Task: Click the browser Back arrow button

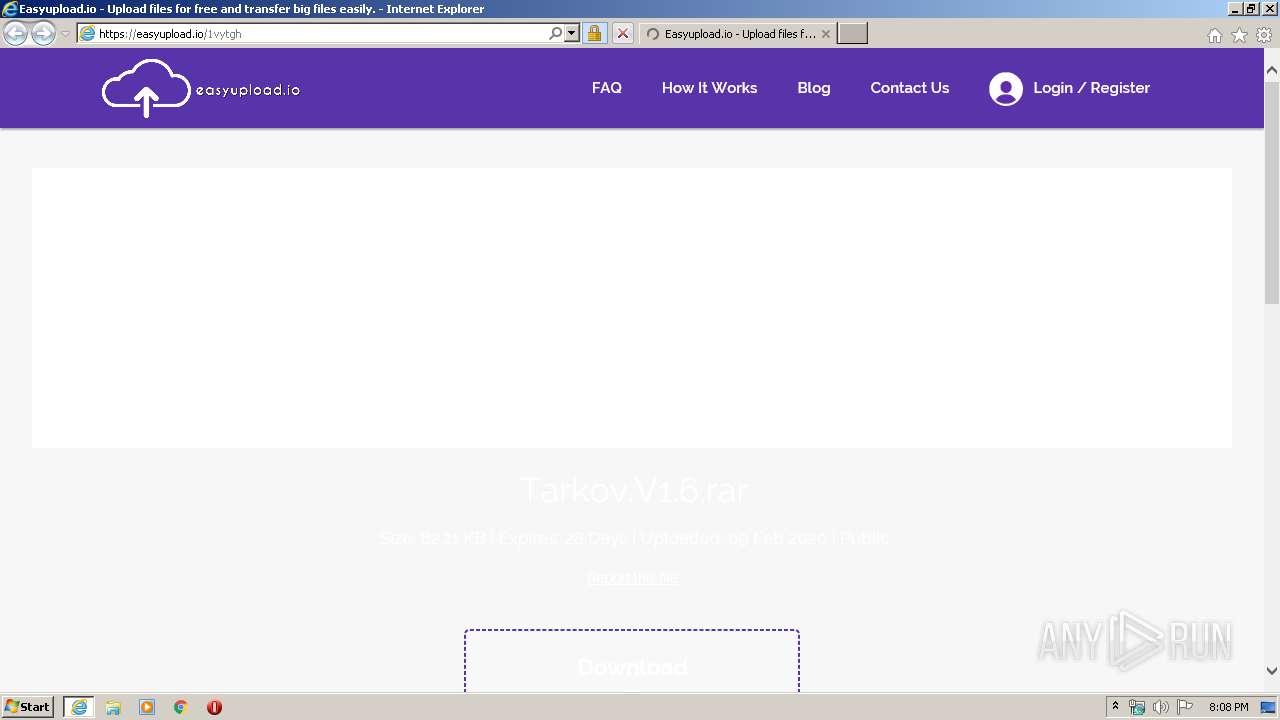Action: pos(15,33)
